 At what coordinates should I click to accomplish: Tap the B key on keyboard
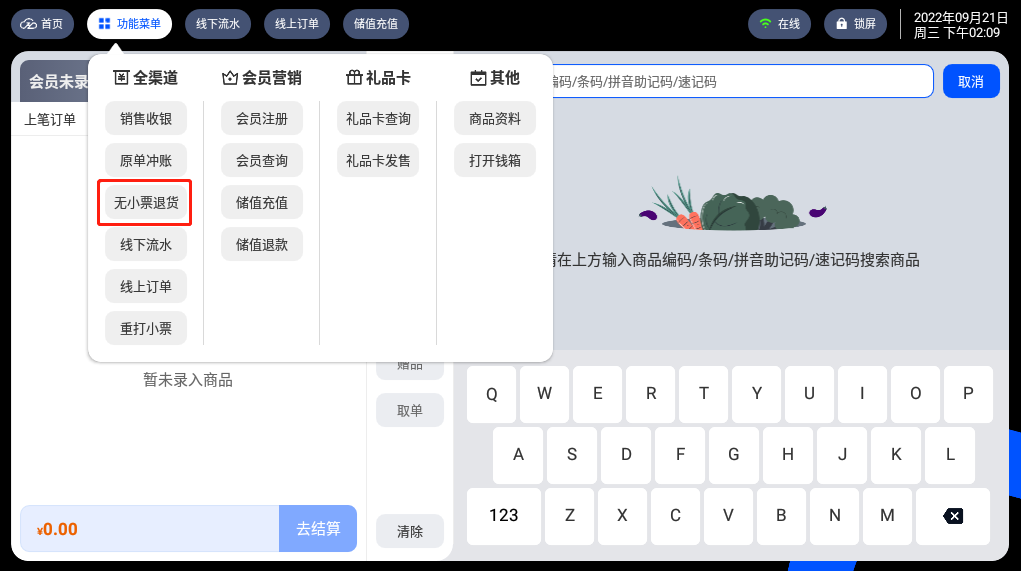[x=781, y=516]
